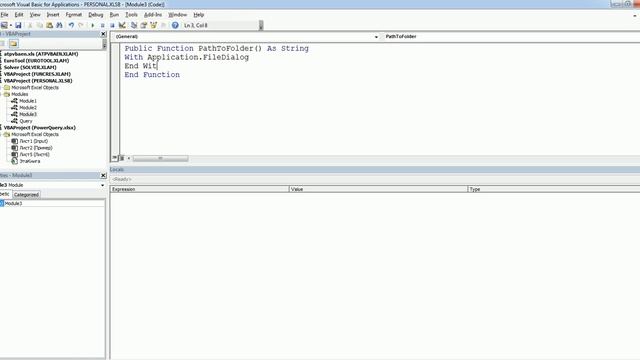Click the 'End Function' code line
Viewport: 640px width, 360px height.
(x=152, y=75)
